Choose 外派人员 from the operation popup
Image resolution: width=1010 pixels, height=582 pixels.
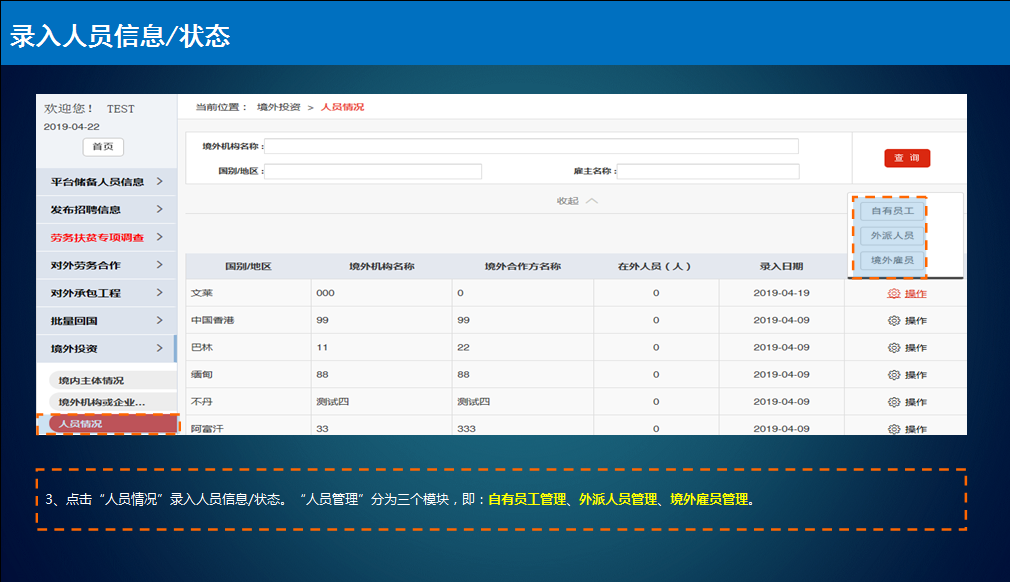[x=892, y=236]
